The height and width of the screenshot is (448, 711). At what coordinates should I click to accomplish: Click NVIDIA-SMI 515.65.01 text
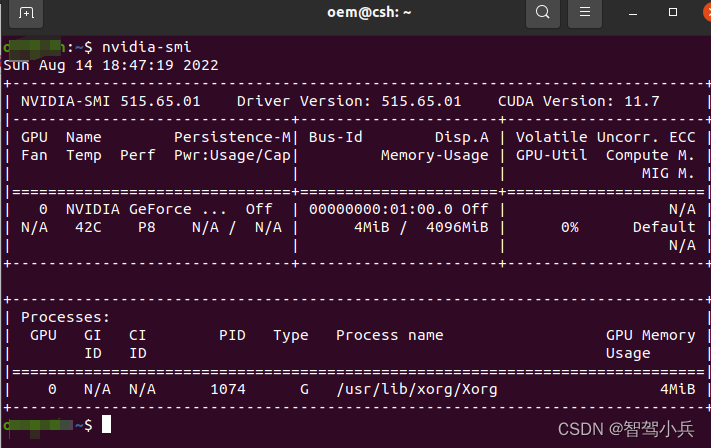click(111, 101)
